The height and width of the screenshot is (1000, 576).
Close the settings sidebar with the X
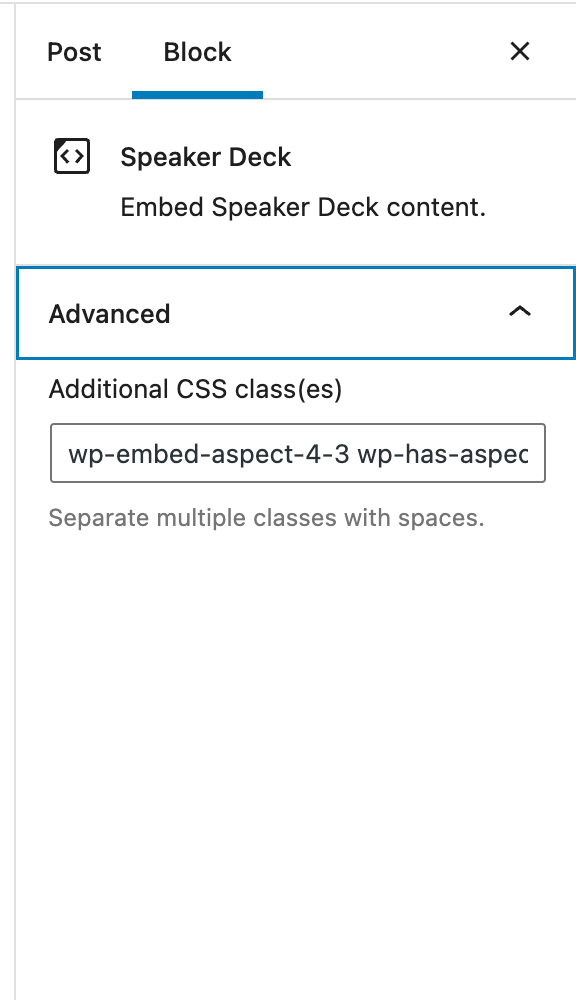[x=519, y=51]
